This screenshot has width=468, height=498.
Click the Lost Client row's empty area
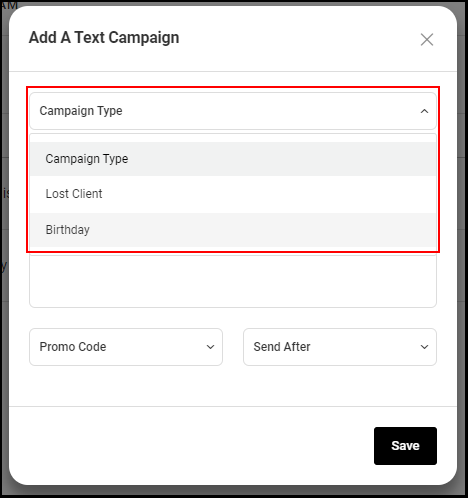(267, 194)
